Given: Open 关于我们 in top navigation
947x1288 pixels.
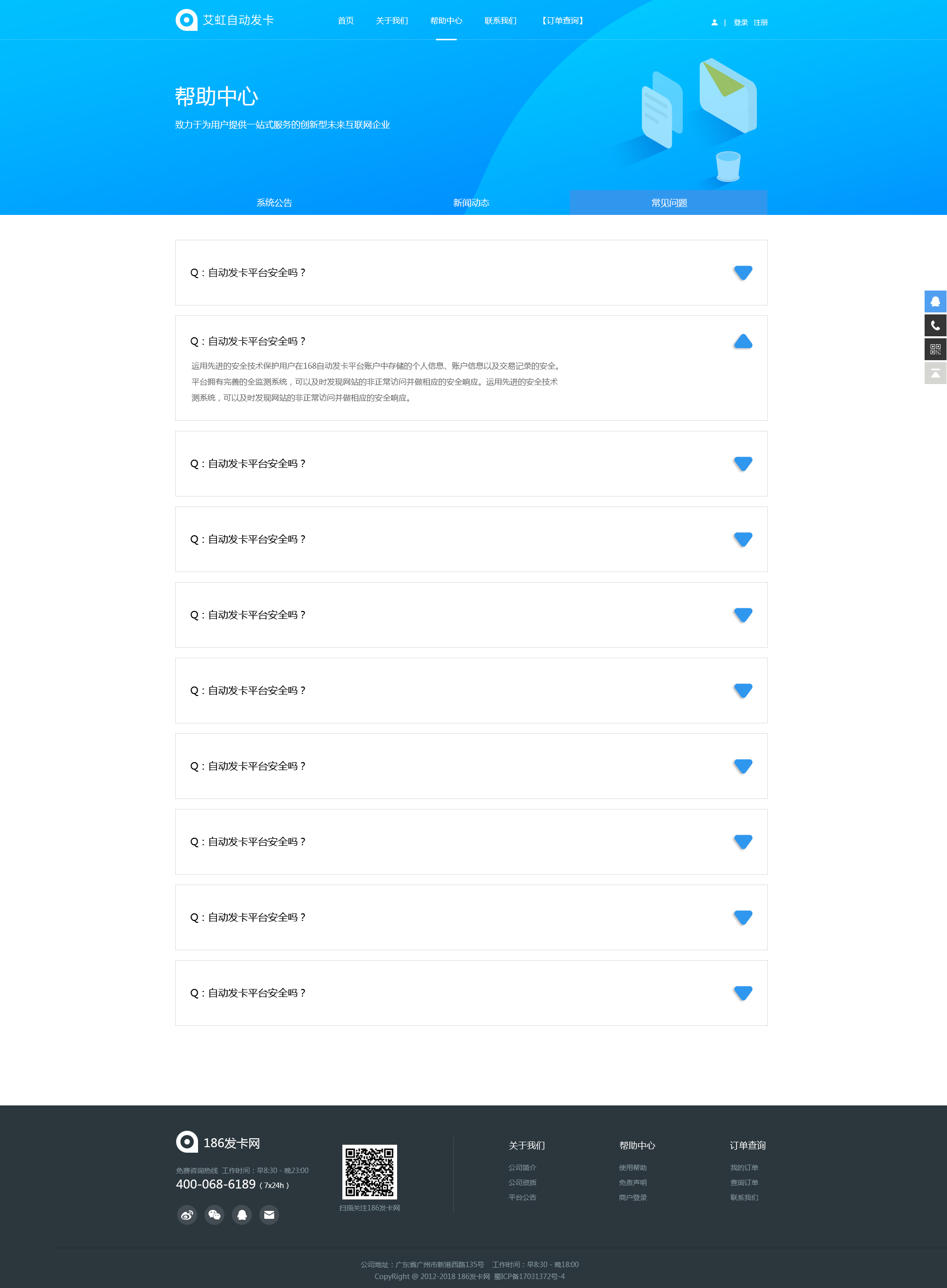Looking at the screenshot, I should (392, 20).
